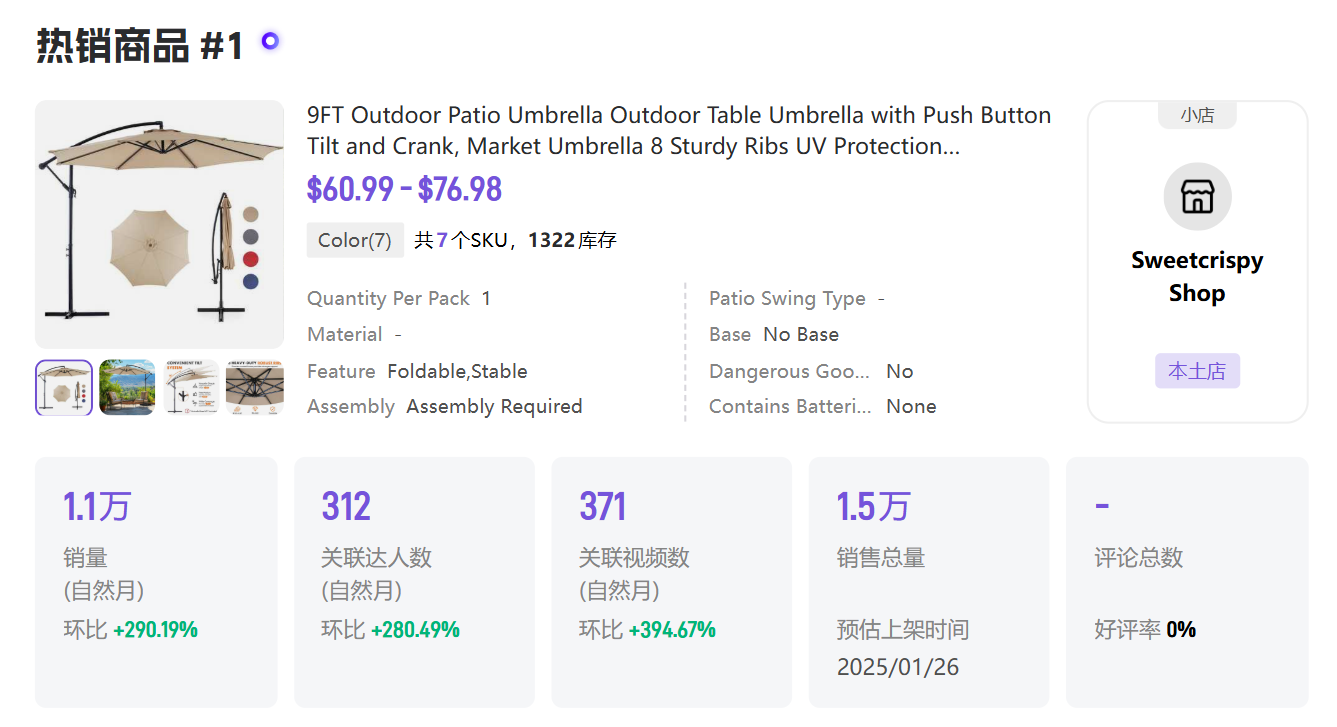Select the first umbrella thumbnail
The image size is (1337, 727).
click(64, 388)
